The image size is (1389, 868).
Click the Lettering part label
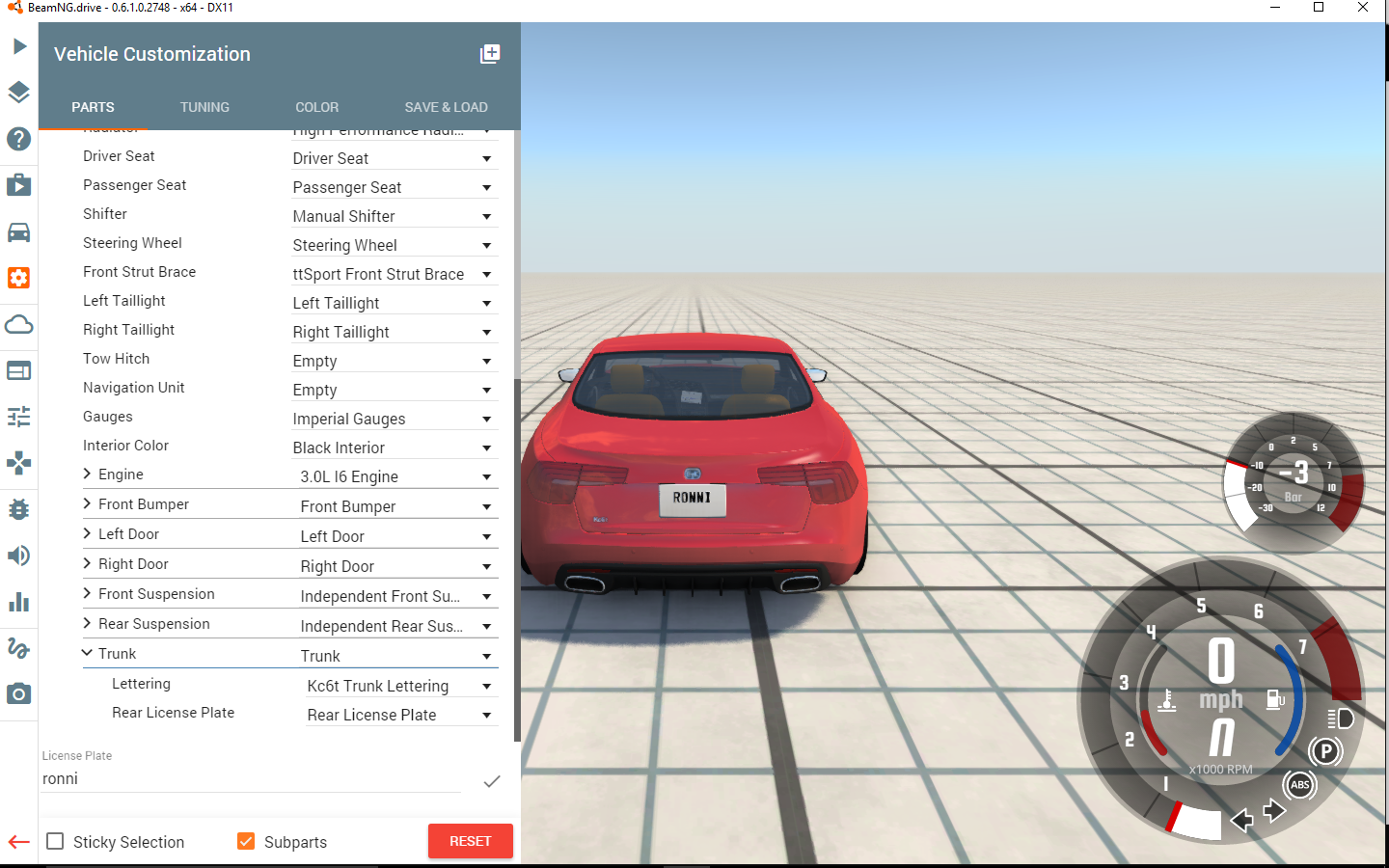point(141,683)
